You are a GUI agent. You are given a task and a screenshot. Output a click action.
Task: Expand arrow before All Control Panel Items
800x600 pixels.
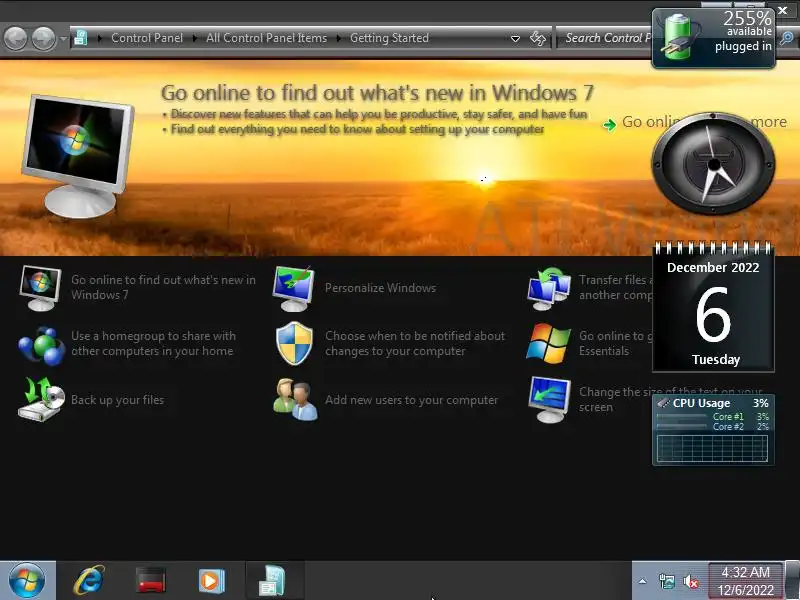pos(195,38)
